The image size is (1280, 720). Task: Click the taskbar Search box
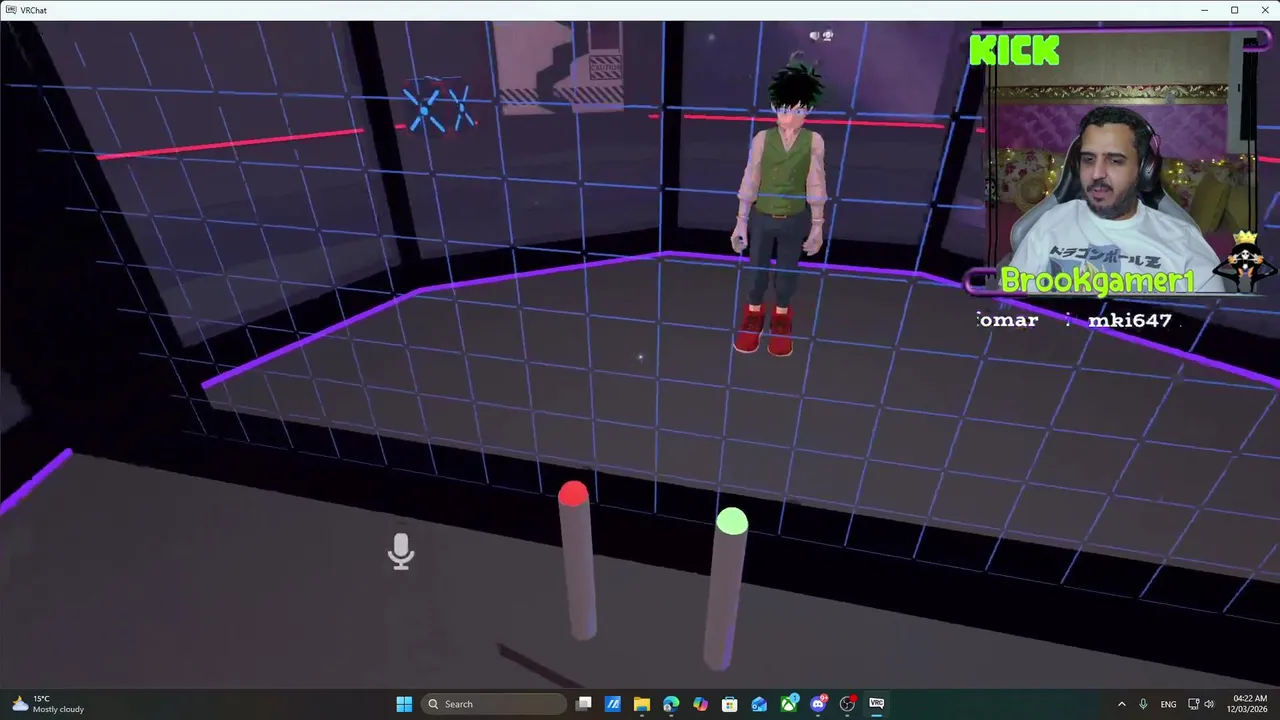pos(494,704)
